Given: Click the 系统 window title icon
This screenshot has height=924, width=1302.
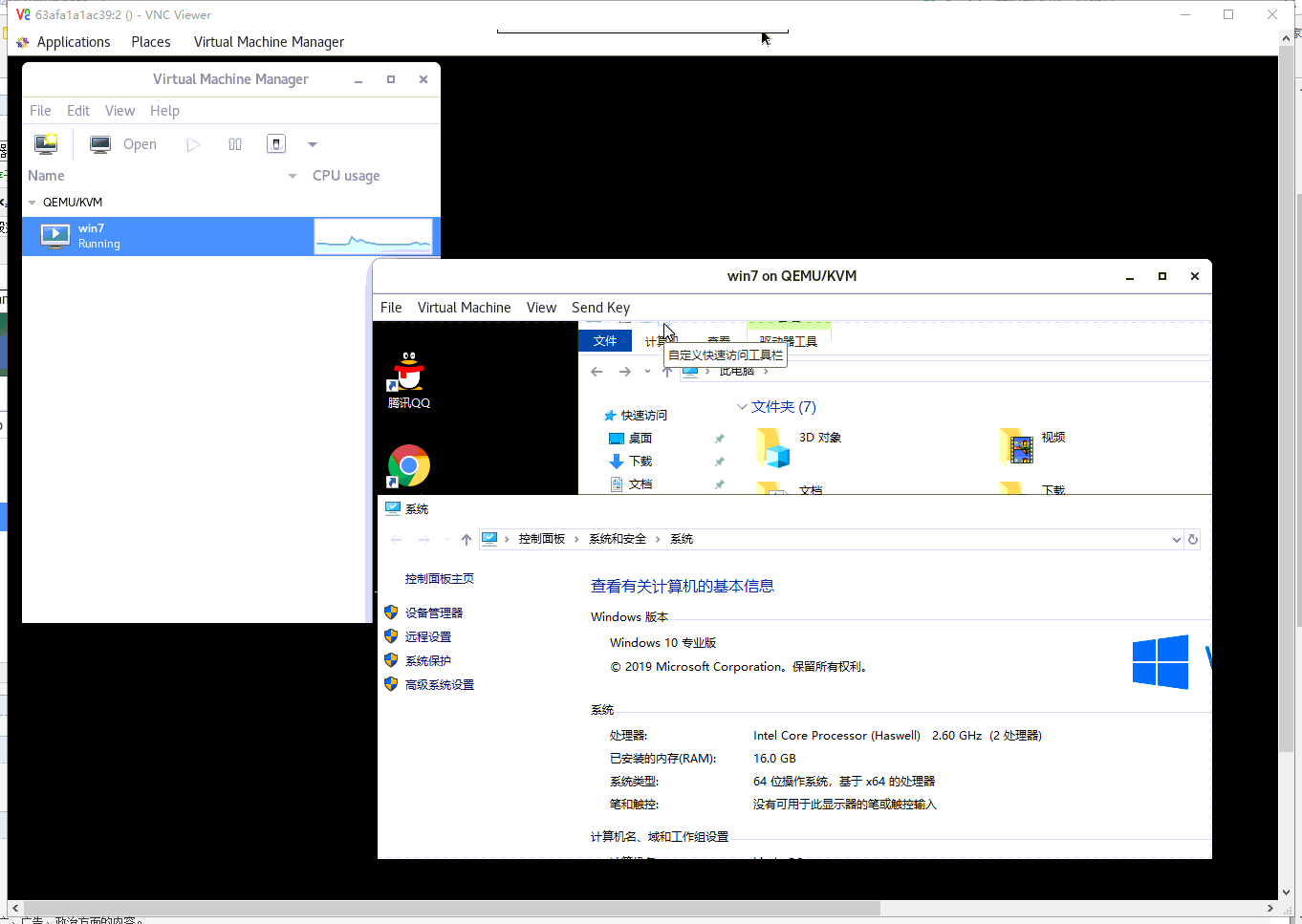Looking at the screenshot, I should pos(392,509).
